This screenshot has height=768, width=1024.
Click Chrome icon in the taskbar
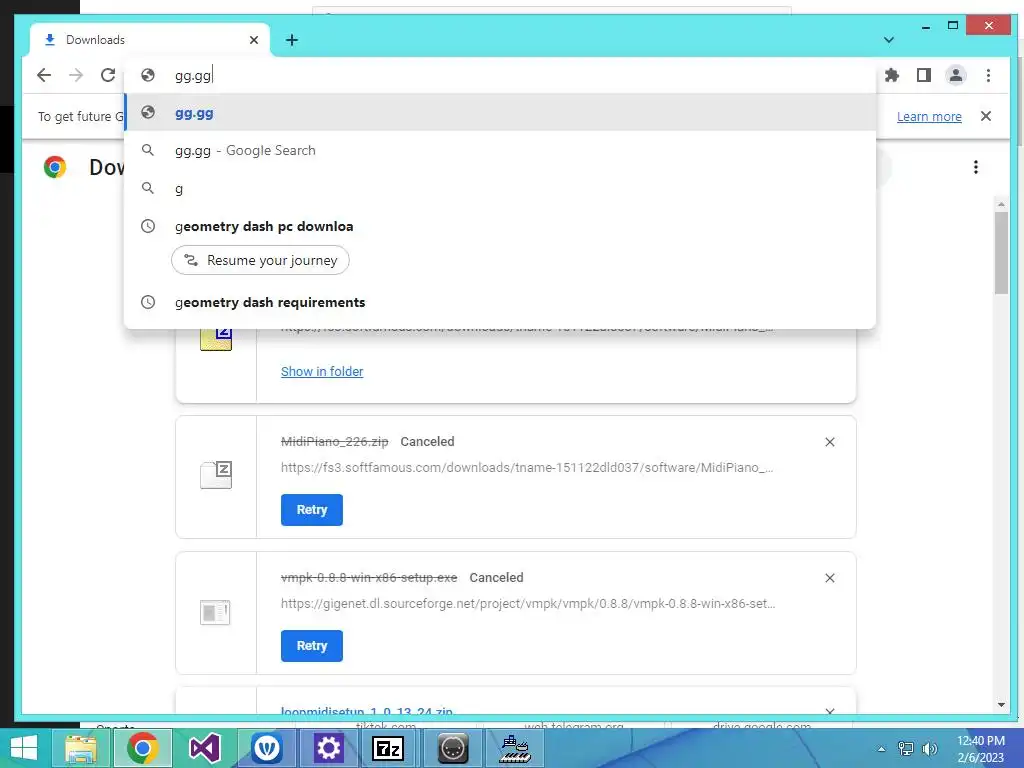pyautogui.click(x=143, y=748)
